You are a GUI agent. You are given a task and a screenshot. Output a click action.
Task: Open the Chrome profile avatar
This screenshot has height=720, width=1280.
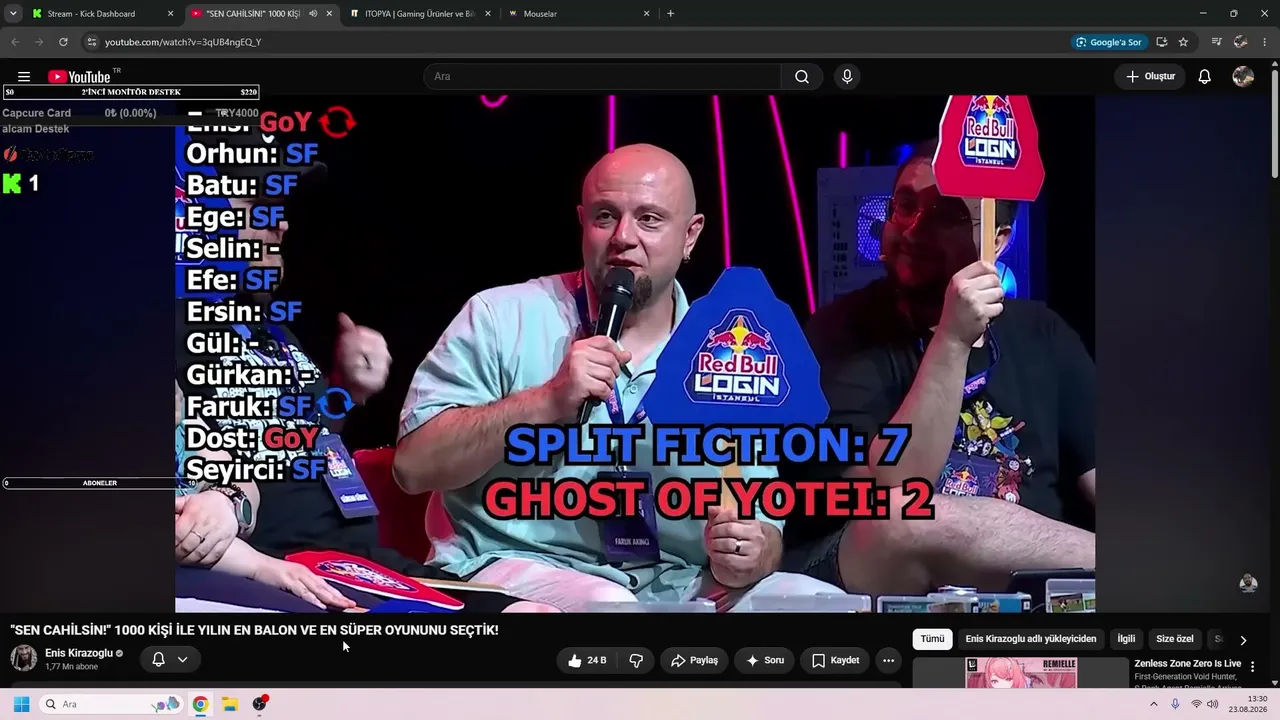pyautogui.click(x=1240, y=42)
